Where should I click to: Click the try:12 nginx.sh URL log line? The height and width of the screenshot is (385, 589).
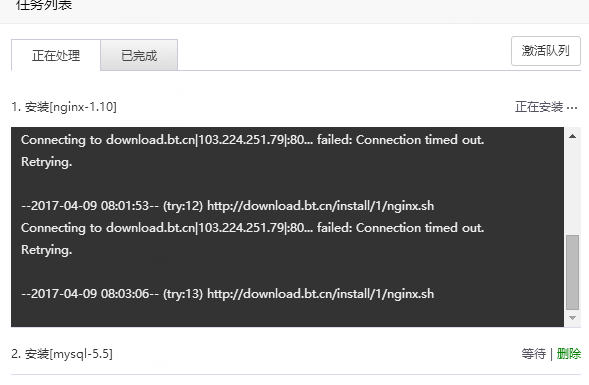(x=228, y=206)
